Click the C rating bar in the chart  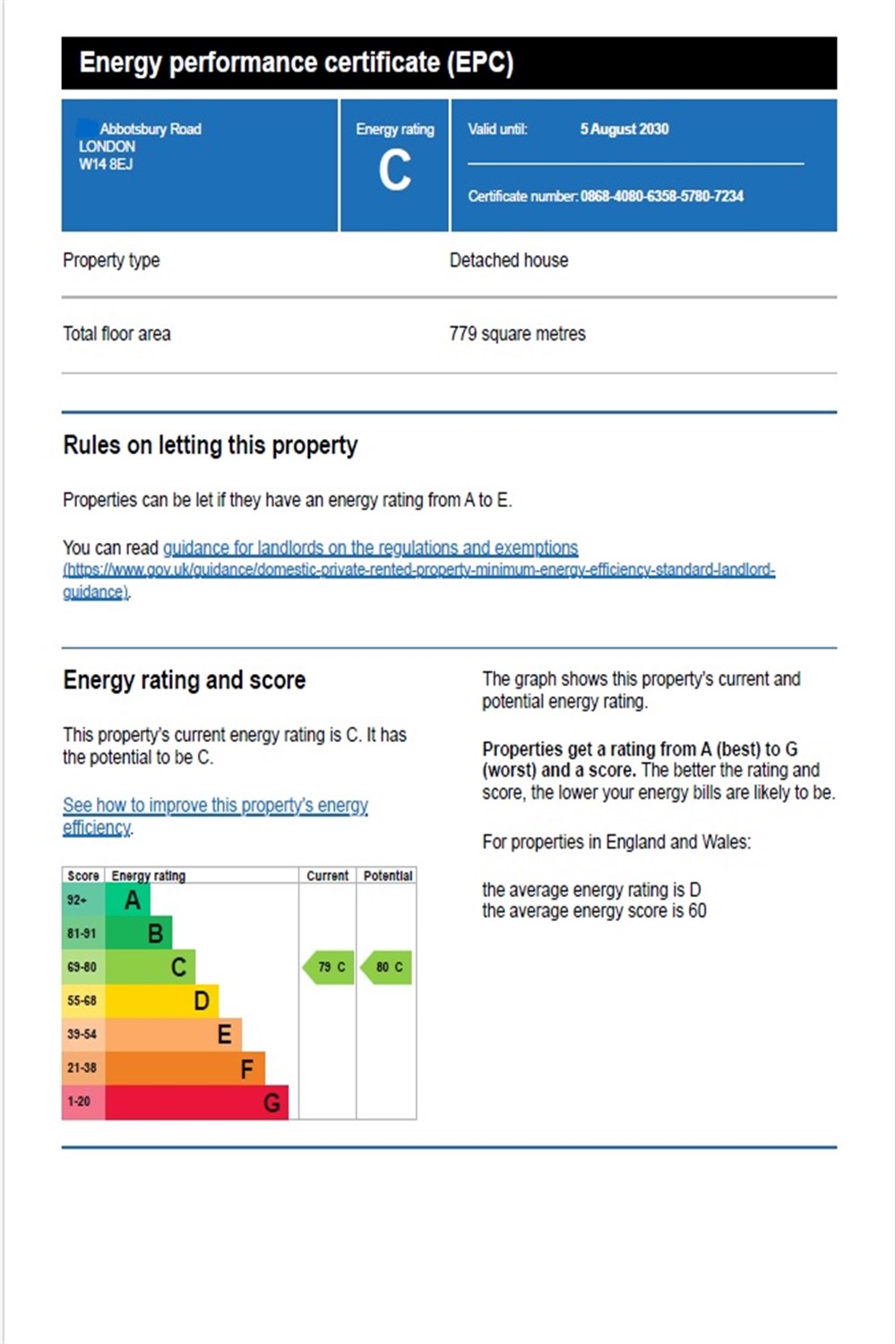coord(151,967)
